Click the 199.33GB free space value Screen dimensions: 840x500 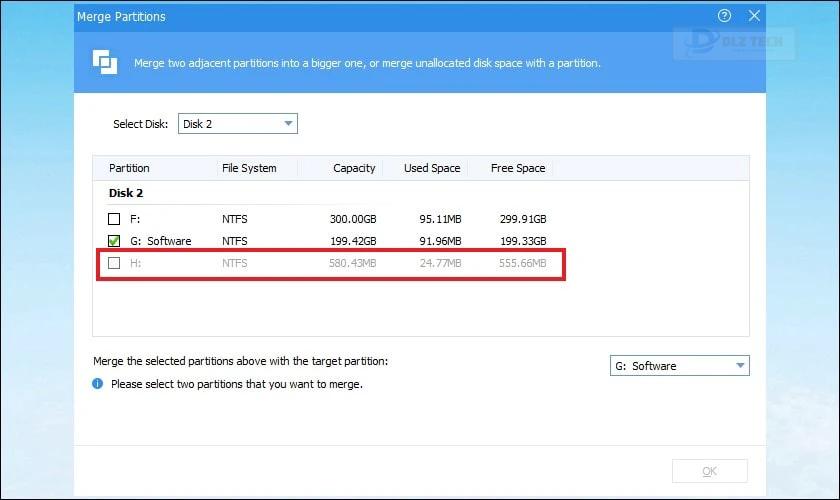pyautogui.click(x=523, y=241)
